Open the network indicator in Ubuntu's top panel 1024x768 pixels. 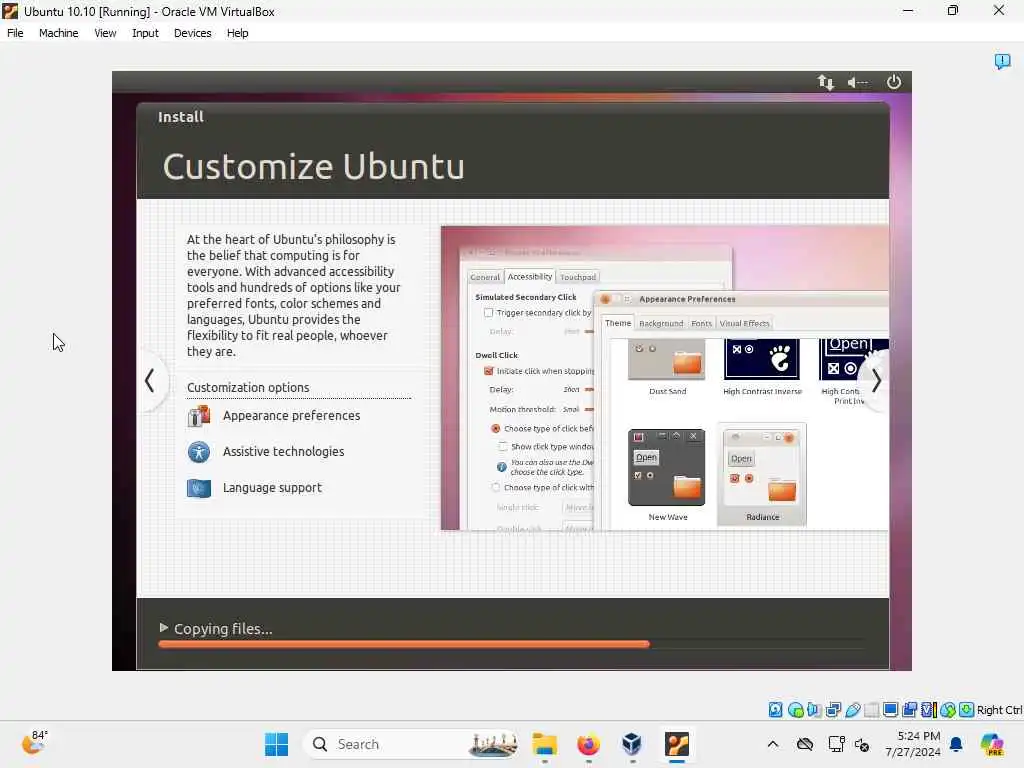point(825,82)
